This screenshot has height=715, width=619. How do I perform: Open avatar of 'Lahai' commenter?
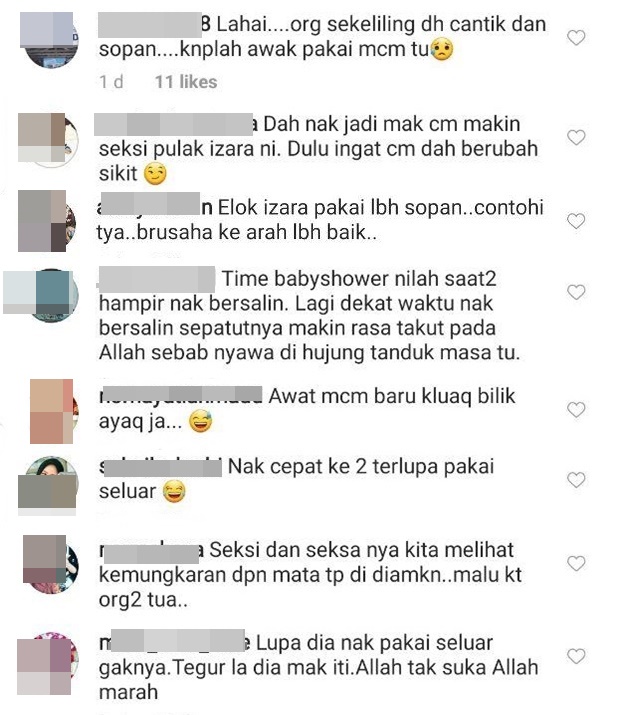[x=49, y=40]
